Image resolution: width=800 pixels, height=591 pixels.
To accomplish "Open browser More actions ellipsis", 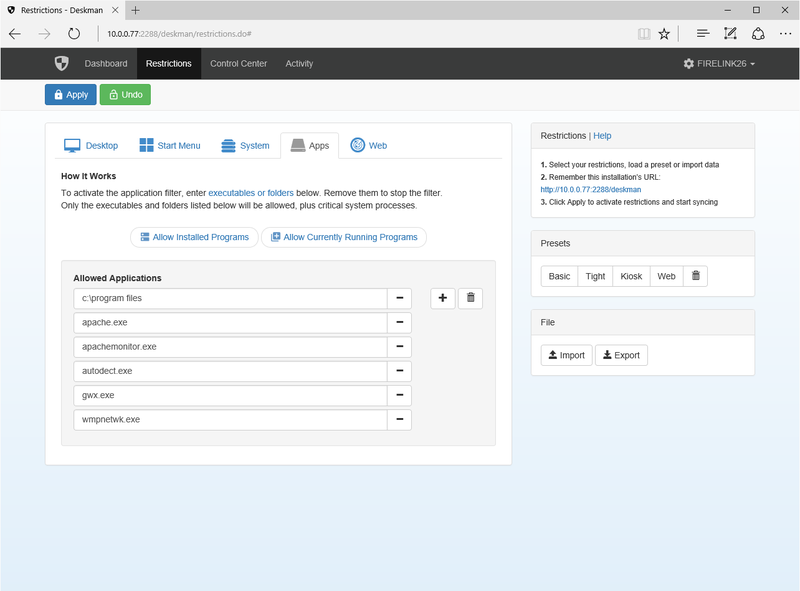I will [x=785, y=34].
